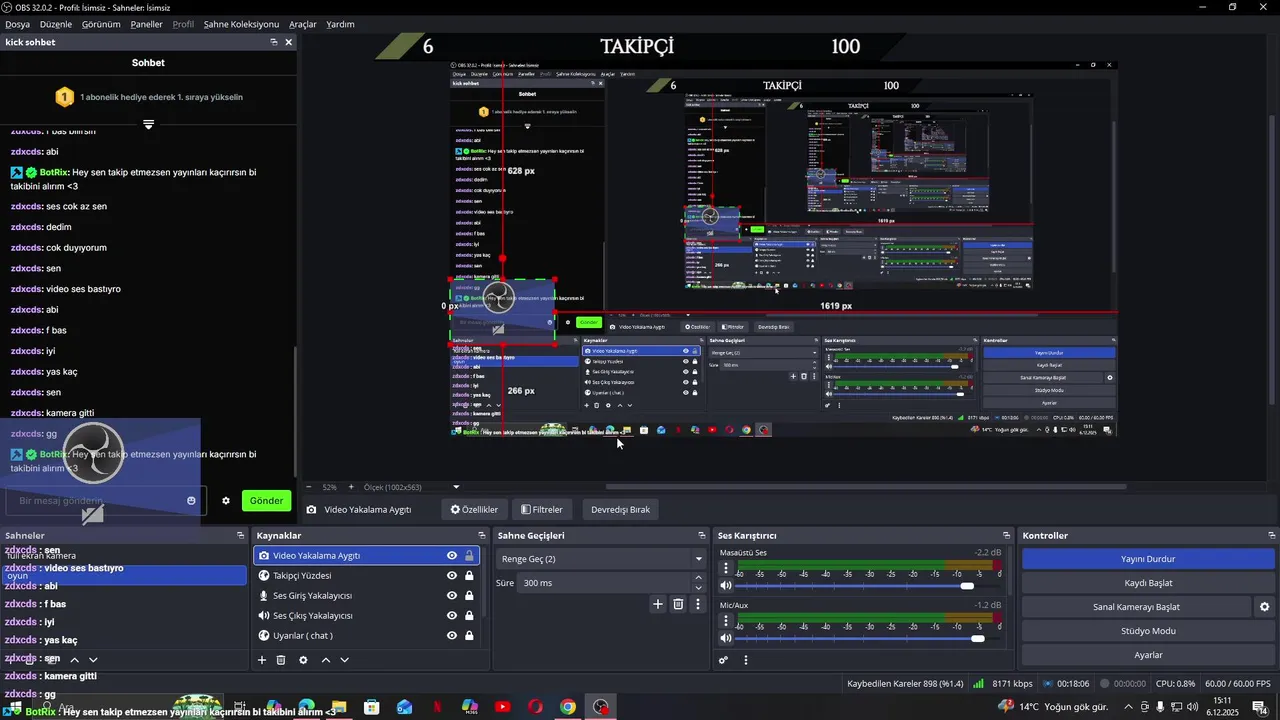Hide the Ses Çıkış Yakalayıcısı source

[x=452, y=616]
